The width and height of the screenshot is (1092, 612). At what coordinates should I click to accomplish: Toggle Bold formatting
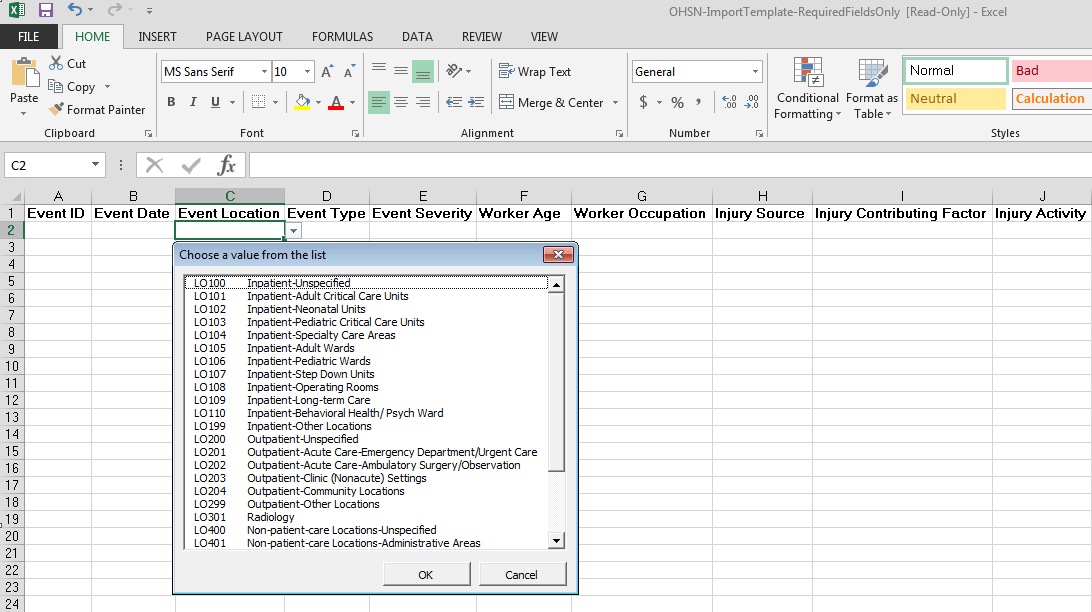(171, 102)
